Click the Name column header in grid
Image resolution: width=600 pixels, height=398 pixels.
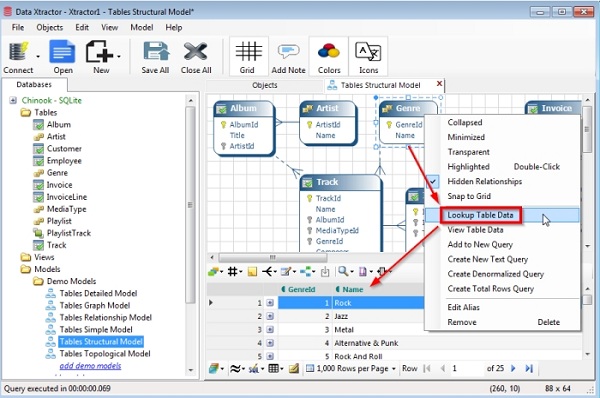(x=352, y=289)
